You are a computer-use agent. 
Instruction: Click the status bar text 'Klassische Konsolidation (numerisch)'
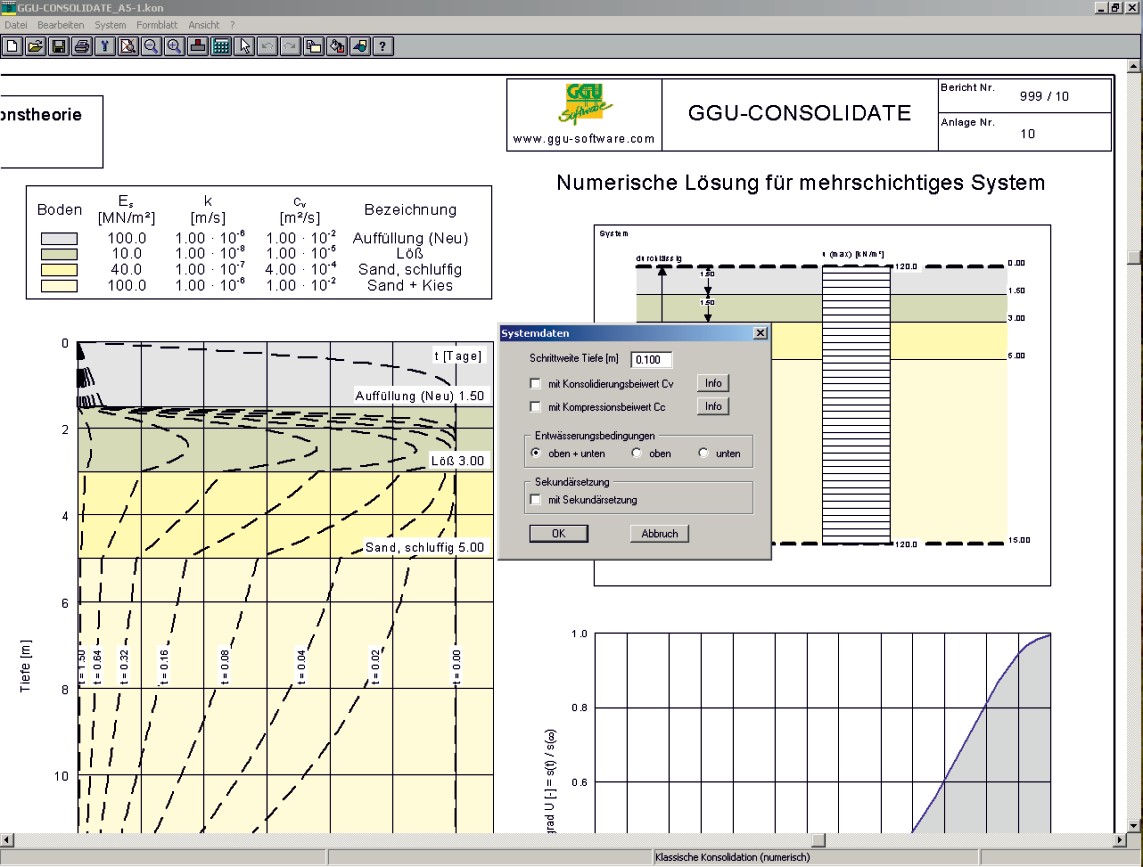(x=732, y=858)
